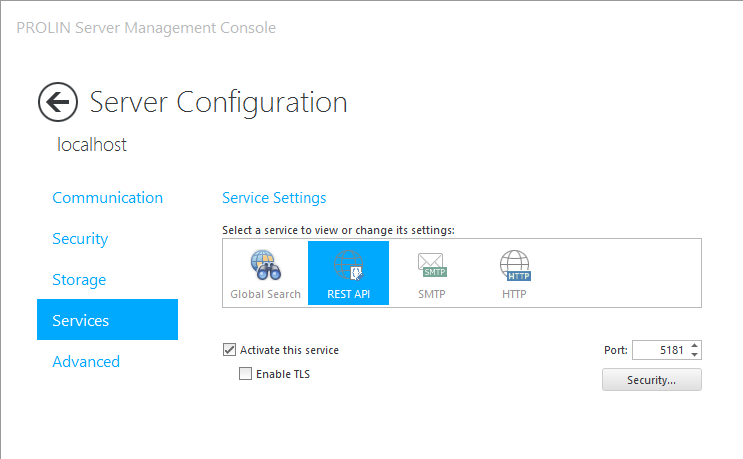Choose the SMTP envelope icon
This screenshot has height=459, width=743.
pyautogui.click(x=432, y=265)
